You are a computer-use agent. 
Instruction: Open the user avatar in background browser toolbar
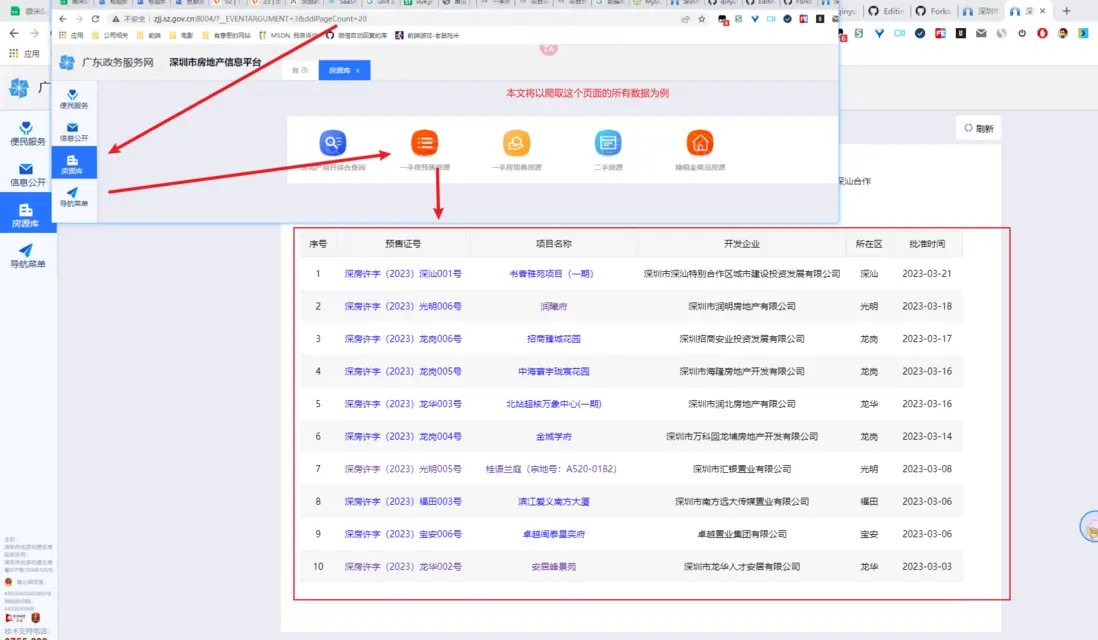click(1063, 33)
